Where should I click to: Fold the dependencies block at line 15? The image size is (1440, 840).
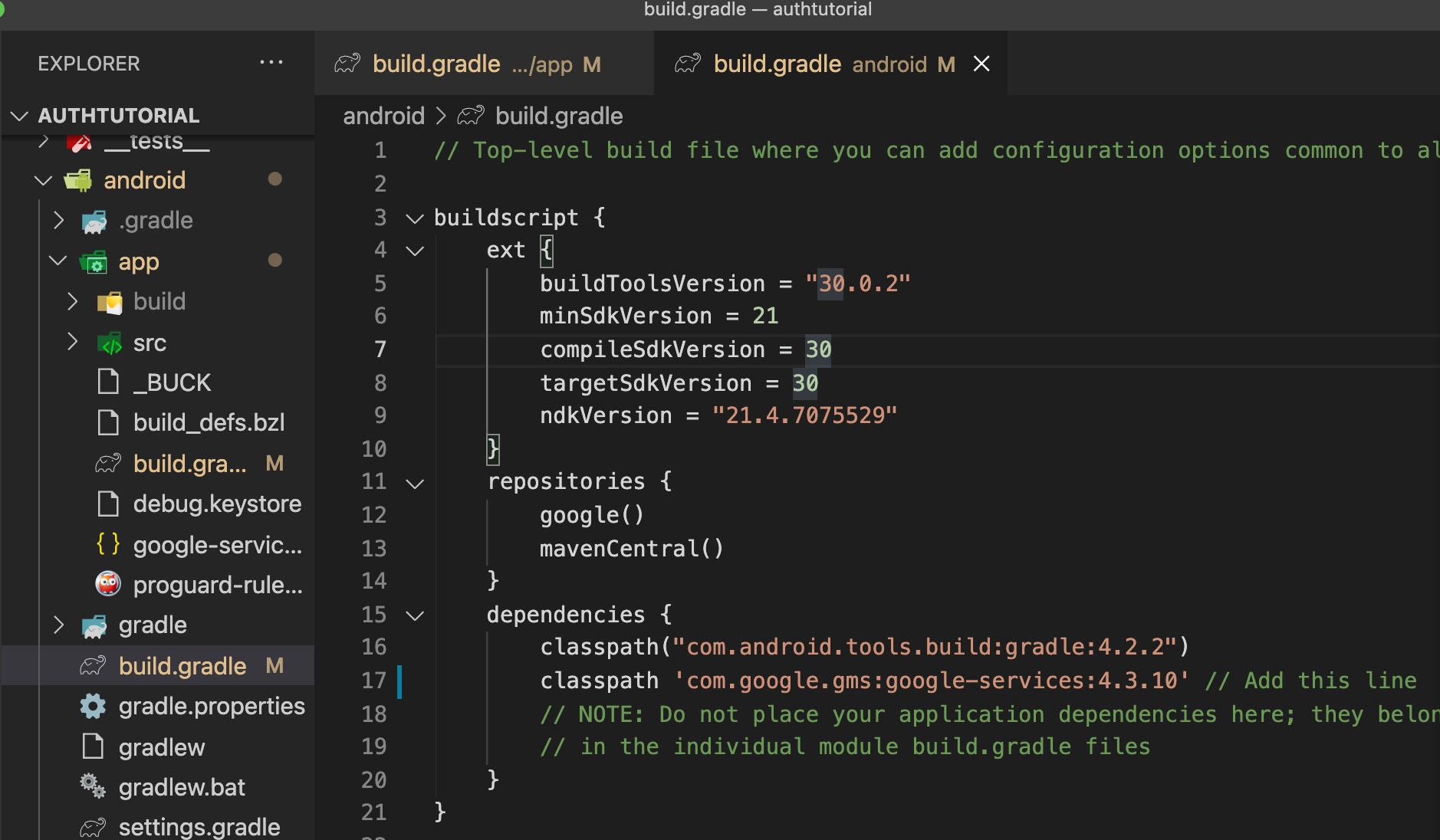point(415,615)
